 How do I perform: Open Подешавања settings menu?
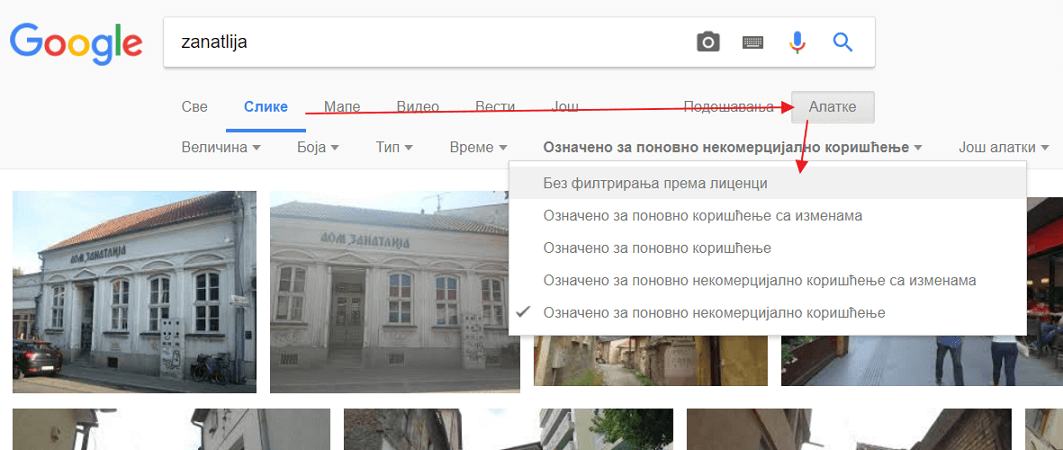728,107
